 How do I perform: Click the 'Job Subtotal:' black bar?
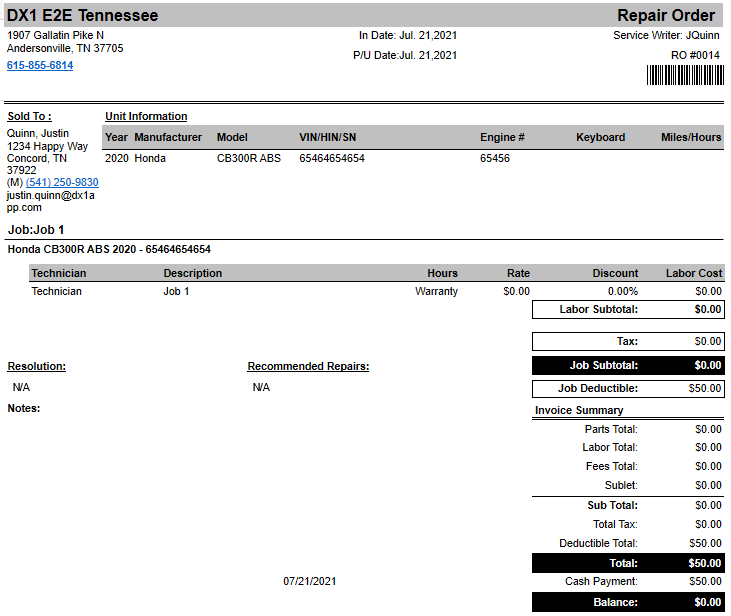[x=628, y=366]
